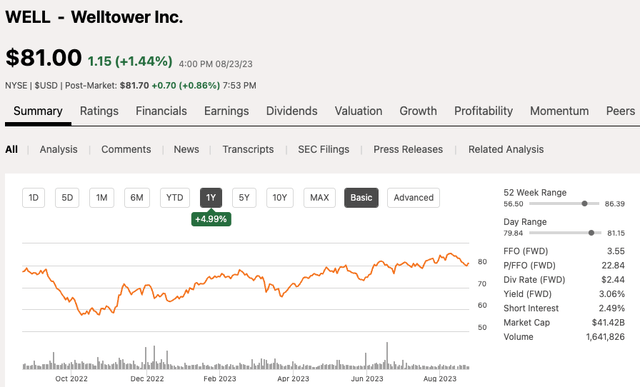Open the Momentum tab
Screen dimensions: 640x387
tap(559, 111)
